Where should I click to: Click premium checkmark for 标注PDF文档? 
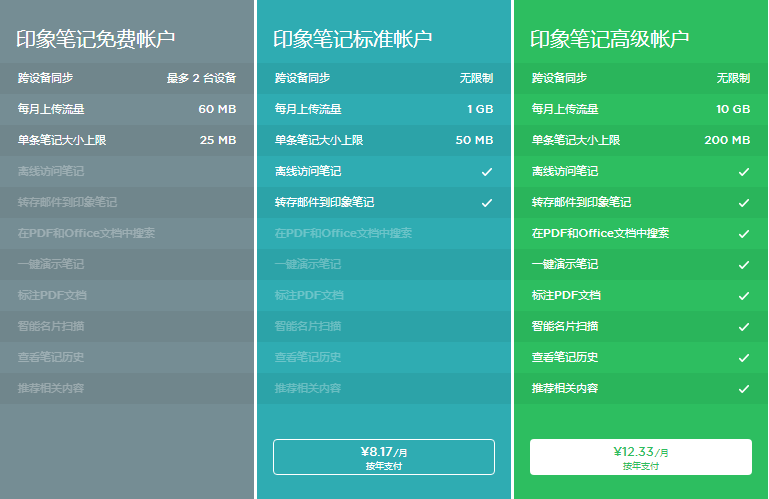(743, 296)
